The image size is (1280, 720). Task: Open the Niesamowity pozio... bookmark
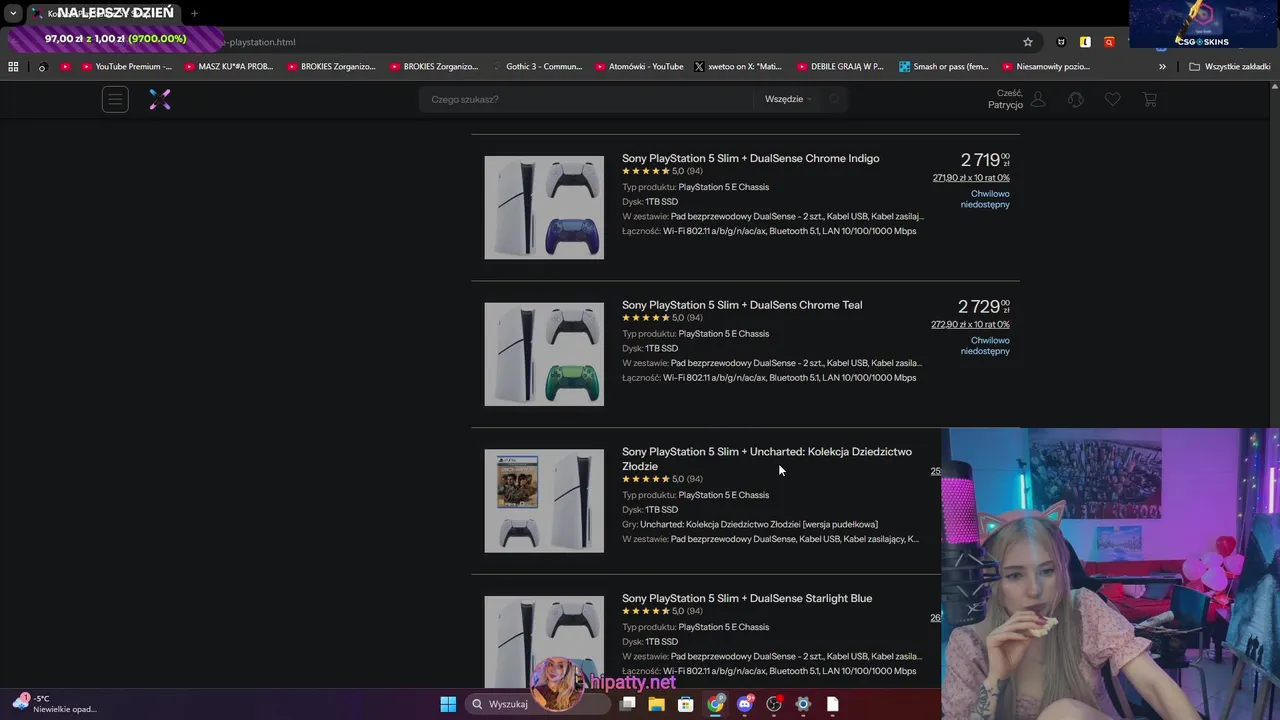coord(1045,67)
